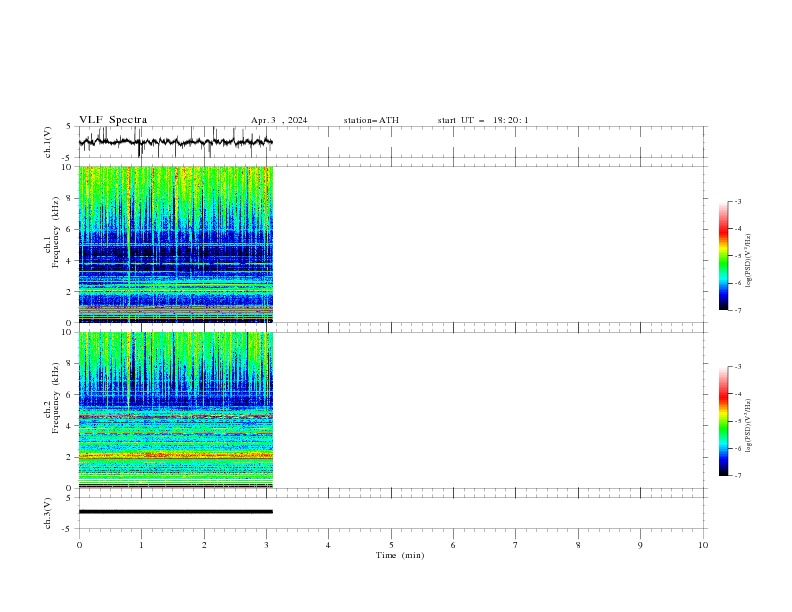Select the 'station=ATH' header label
This screenshot has height=612, width=792.
coord(371,120)
